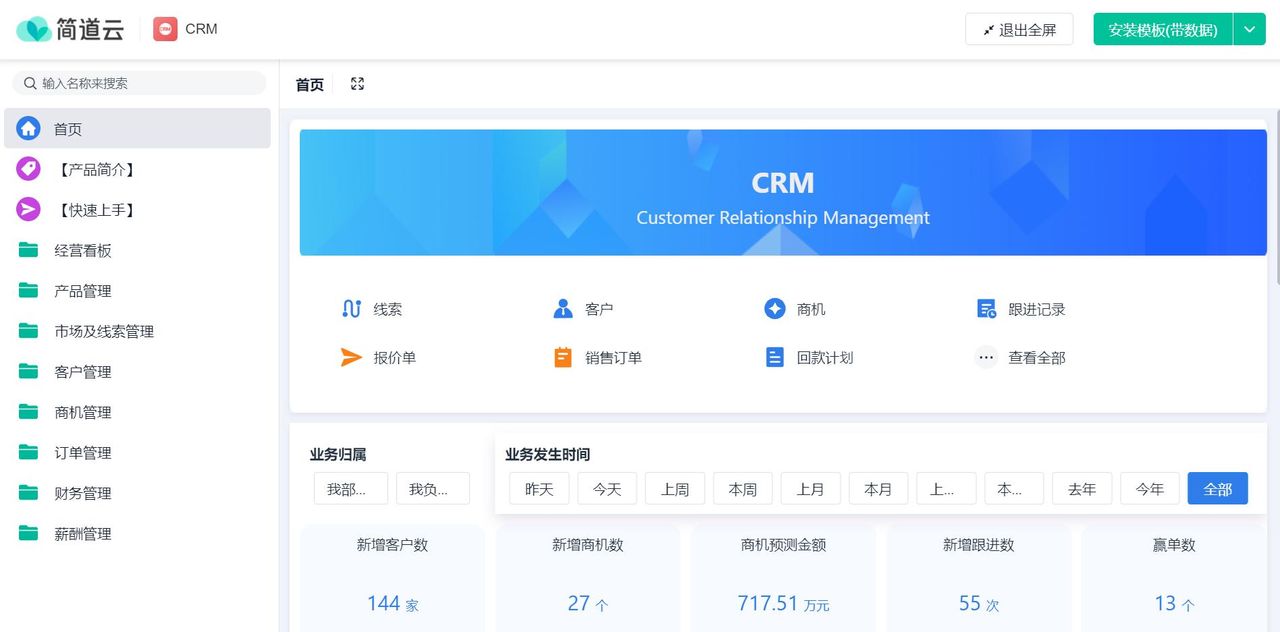Open the 客户 quick entry icon
The height and width of the screenshot is (632, 1280).
[562, 308]
